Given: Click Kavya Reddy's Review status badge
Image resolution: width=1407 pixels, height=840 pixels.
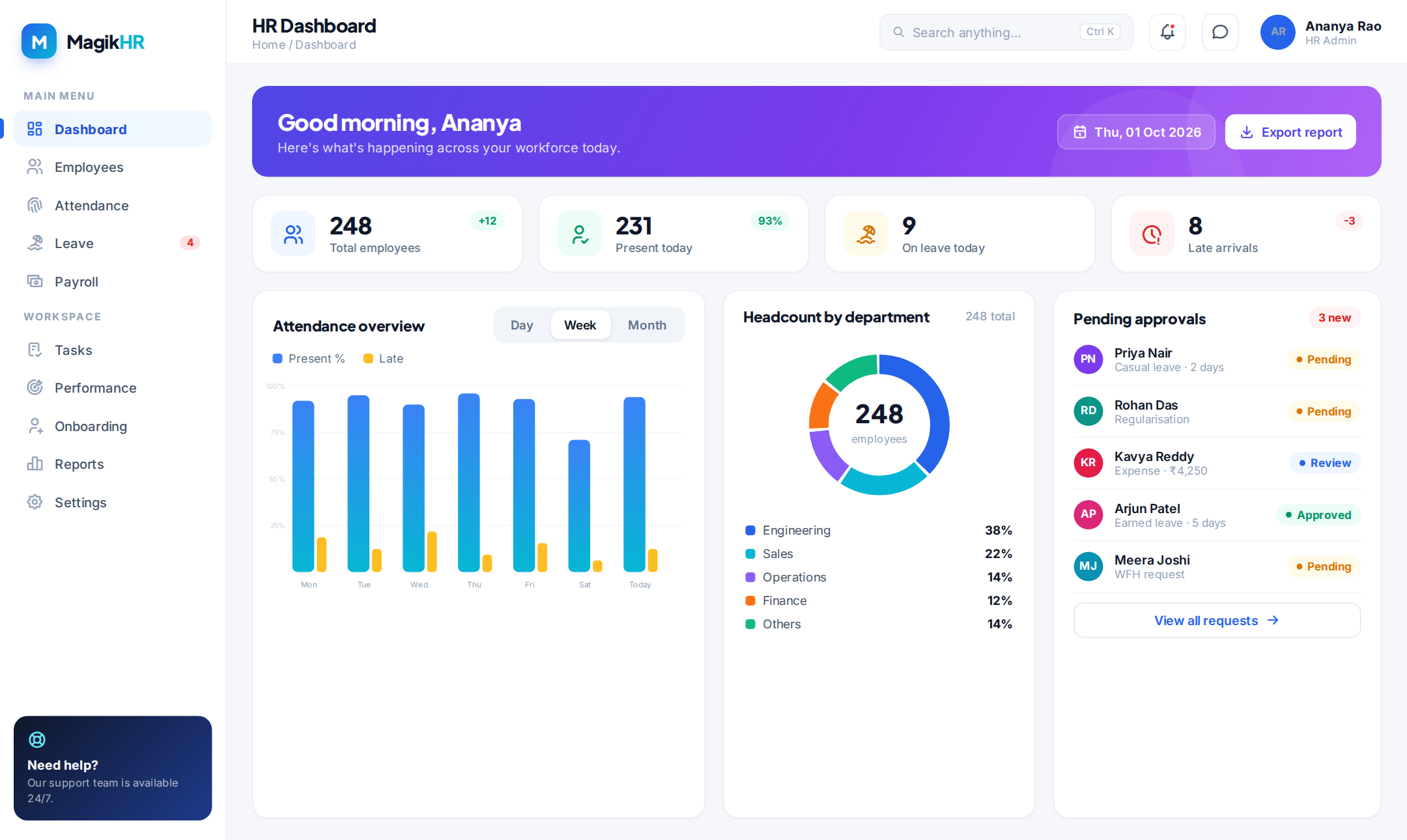Looking at the screenshot, I should tap(1325, 463).
